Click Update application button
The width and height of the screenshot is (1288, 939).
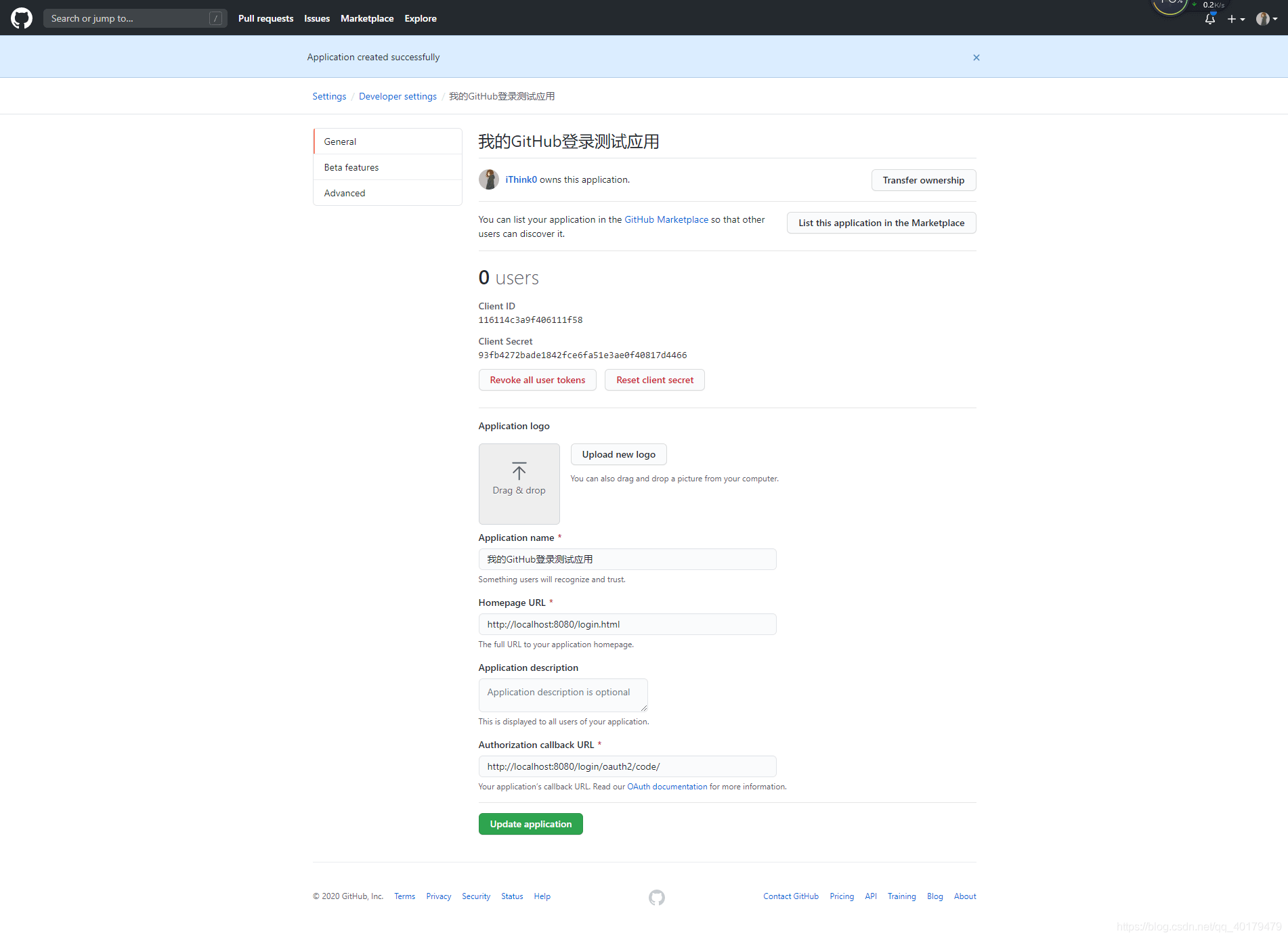coord(531,824)
